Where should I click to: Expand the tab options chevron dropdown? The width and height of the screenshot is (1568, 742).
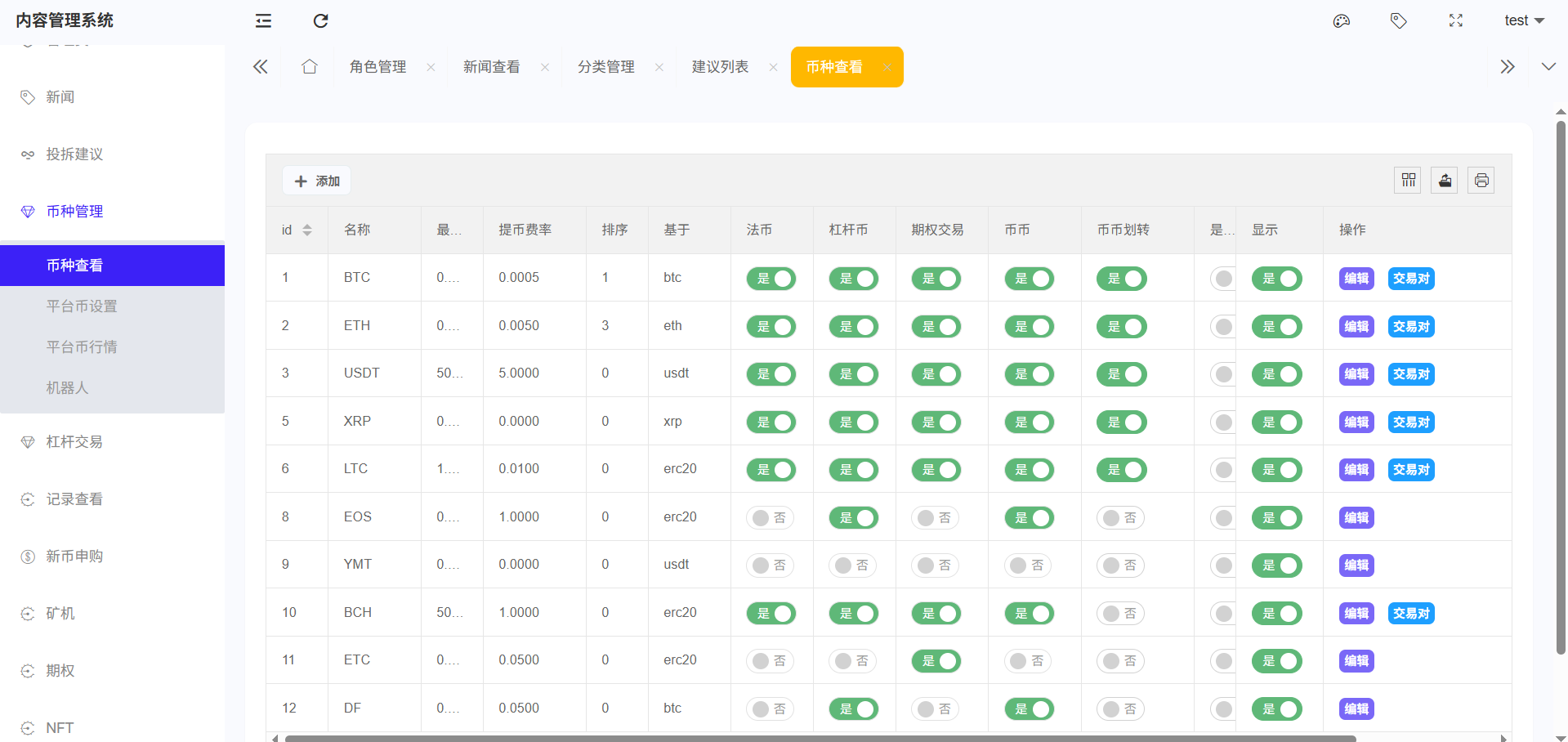(1548, 67)
